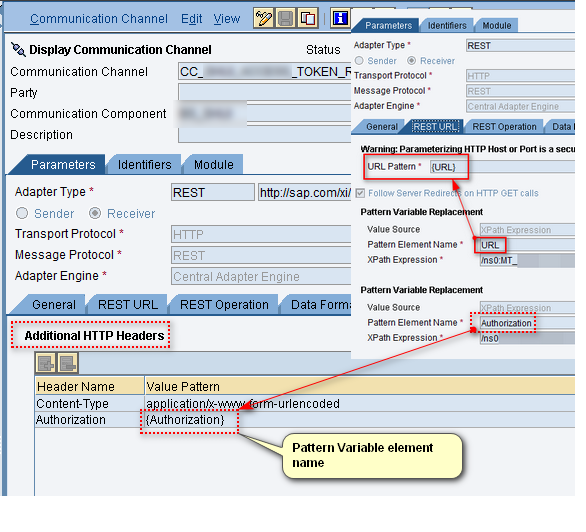Click the adapter namespace http://sap.com/xi field

tap(305, 192)
